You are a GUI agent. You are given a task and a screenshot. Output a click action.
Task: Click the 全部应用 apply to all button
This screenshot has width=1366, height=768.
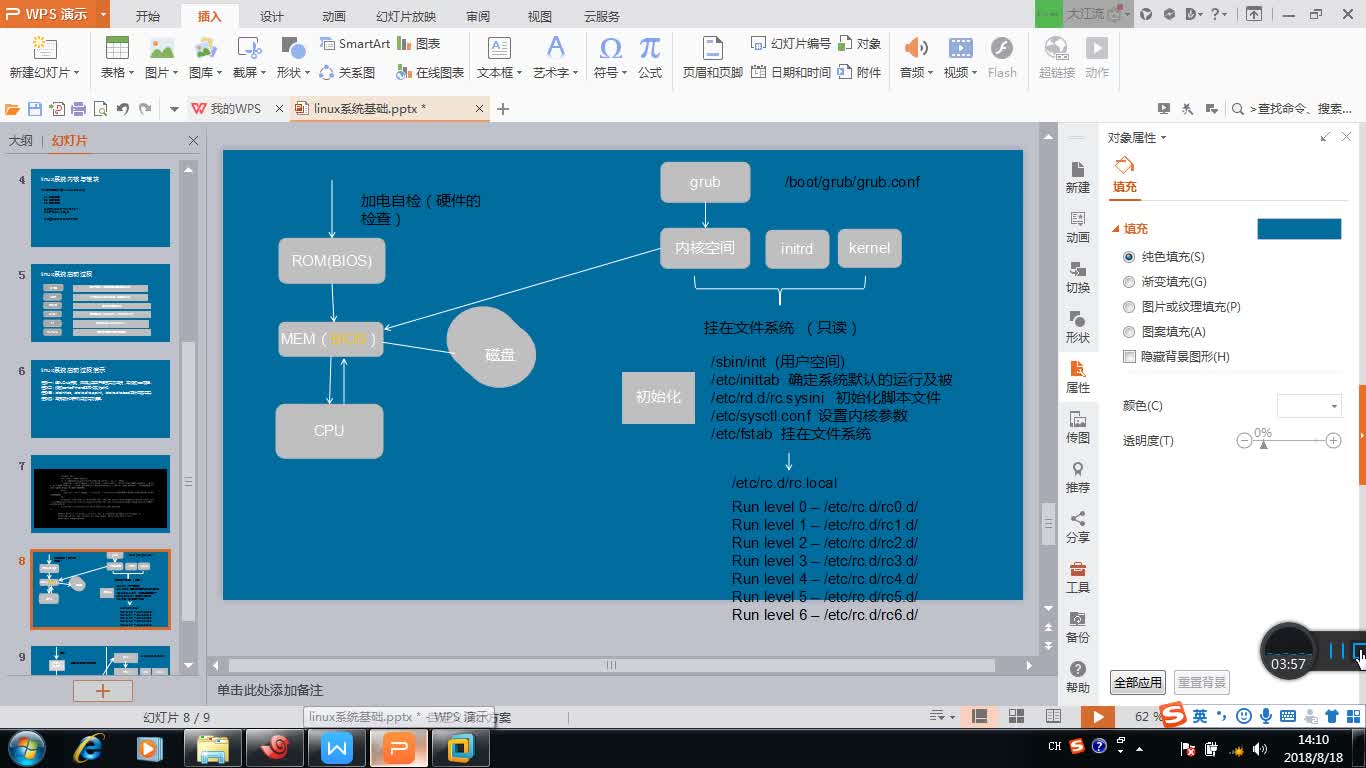coord(1138,683)
